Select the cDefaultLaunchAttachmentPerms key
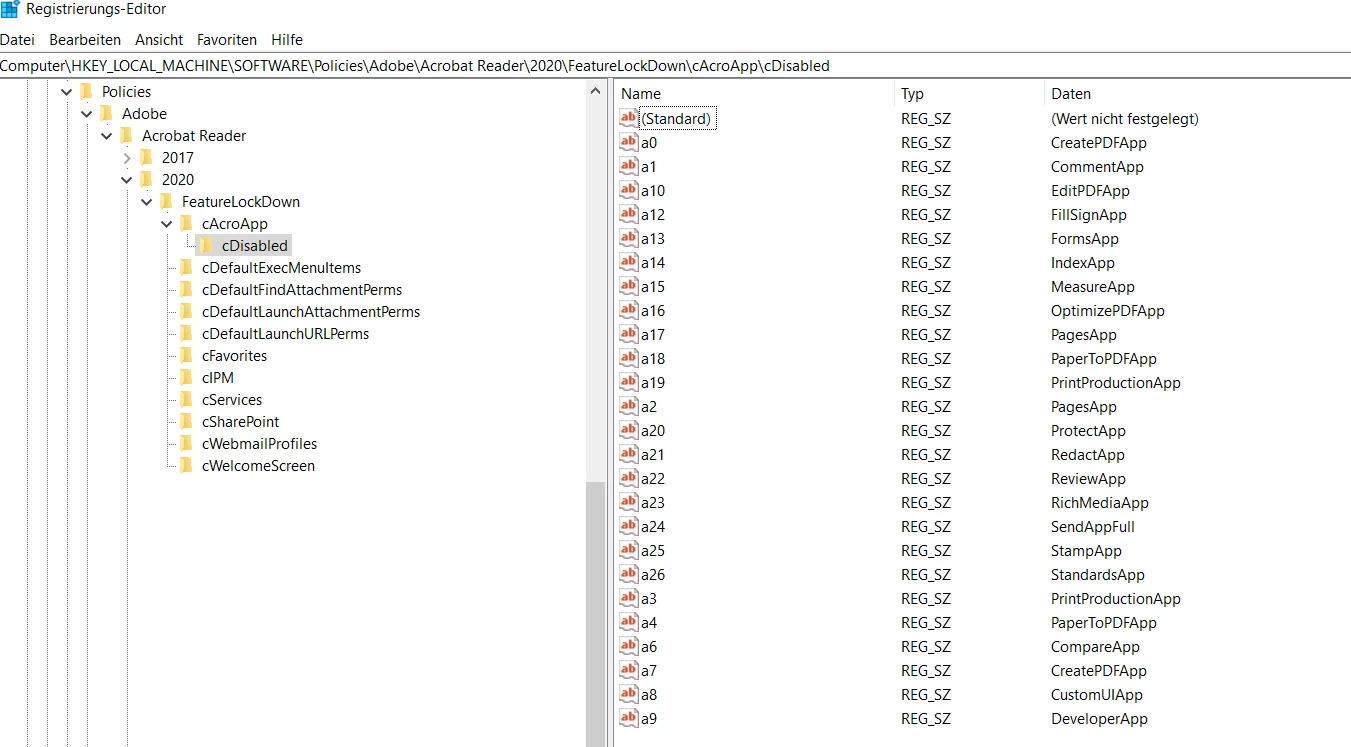 [310, 312]
